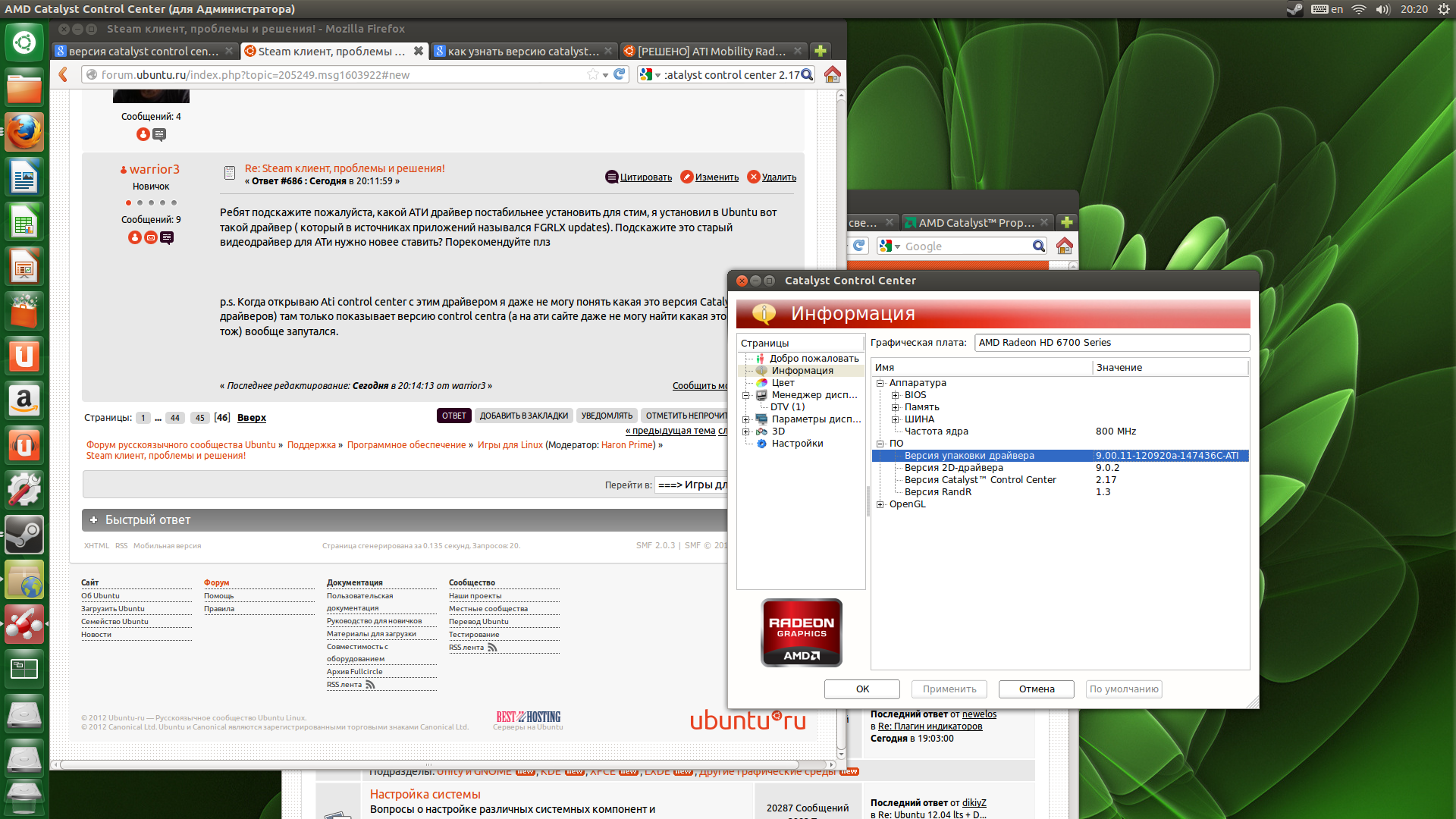This screenshot has height=819, width=1456.
Task: Click warrior3 email icon under post count
Action: coord(151,237)
